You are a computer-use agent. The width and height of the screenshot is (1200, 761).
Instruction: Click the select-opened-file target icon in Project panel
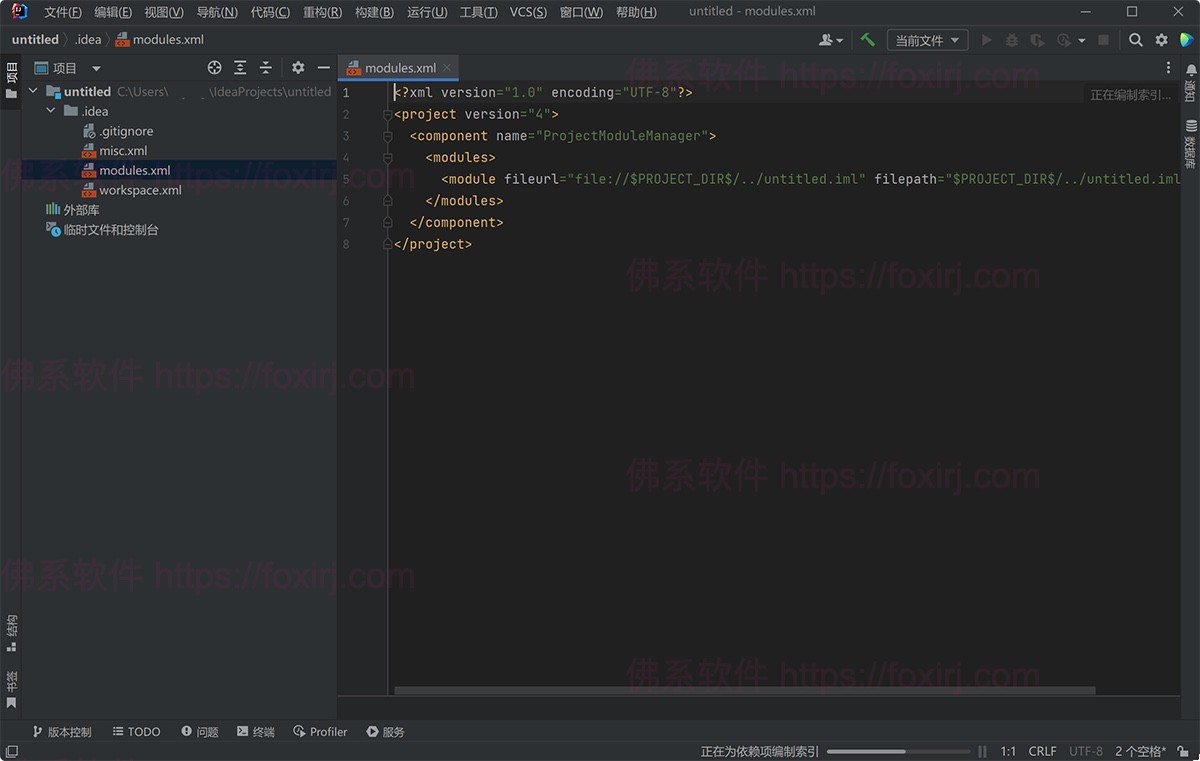coord(214,67)
